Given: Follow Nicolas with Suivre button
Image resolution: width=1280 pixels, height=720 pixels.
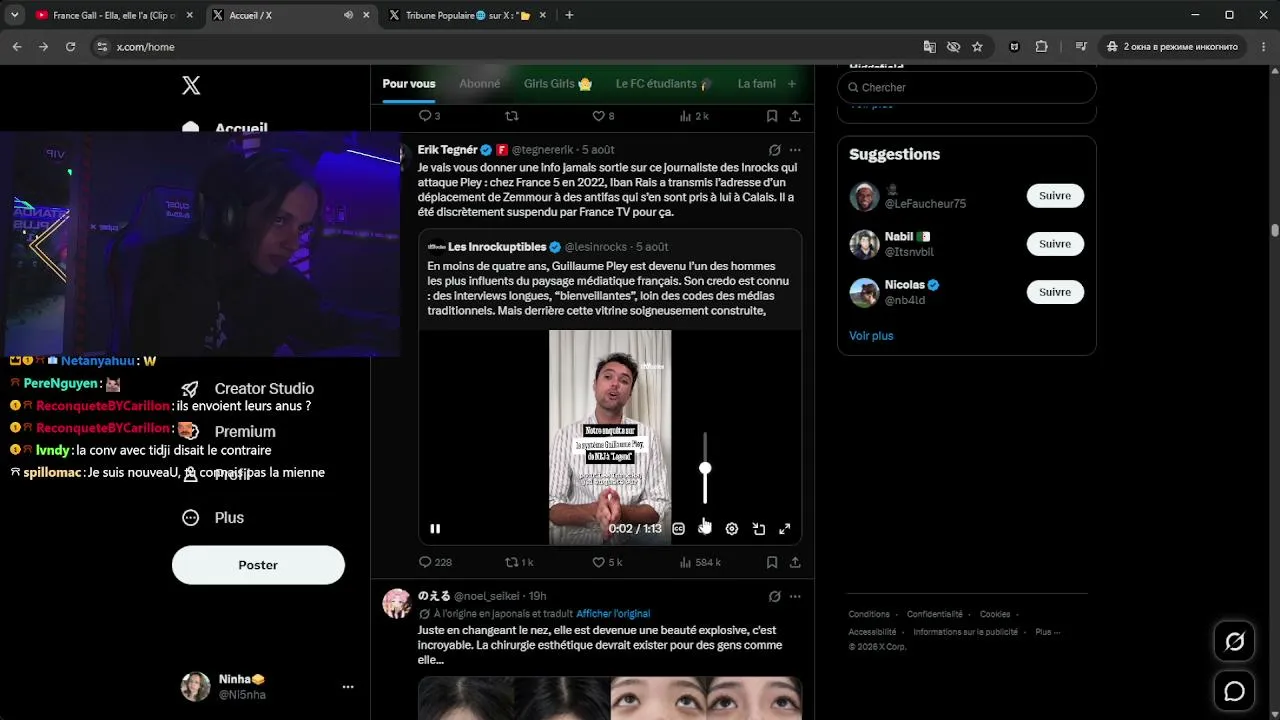Looking at the screenshot, I should 1055,292.
